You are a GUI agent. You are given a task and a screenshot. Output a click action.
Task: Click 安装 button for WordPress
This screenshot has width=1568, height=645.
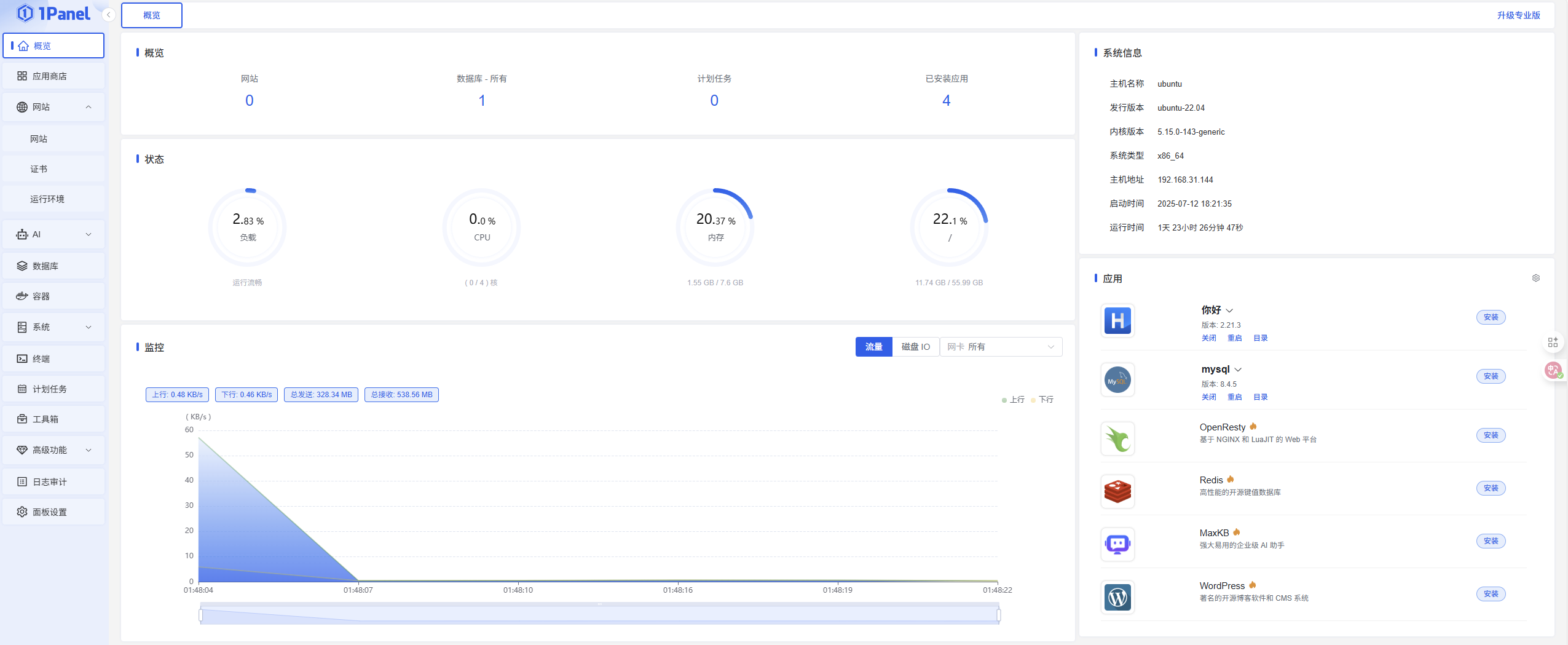tap(1491, 595)
